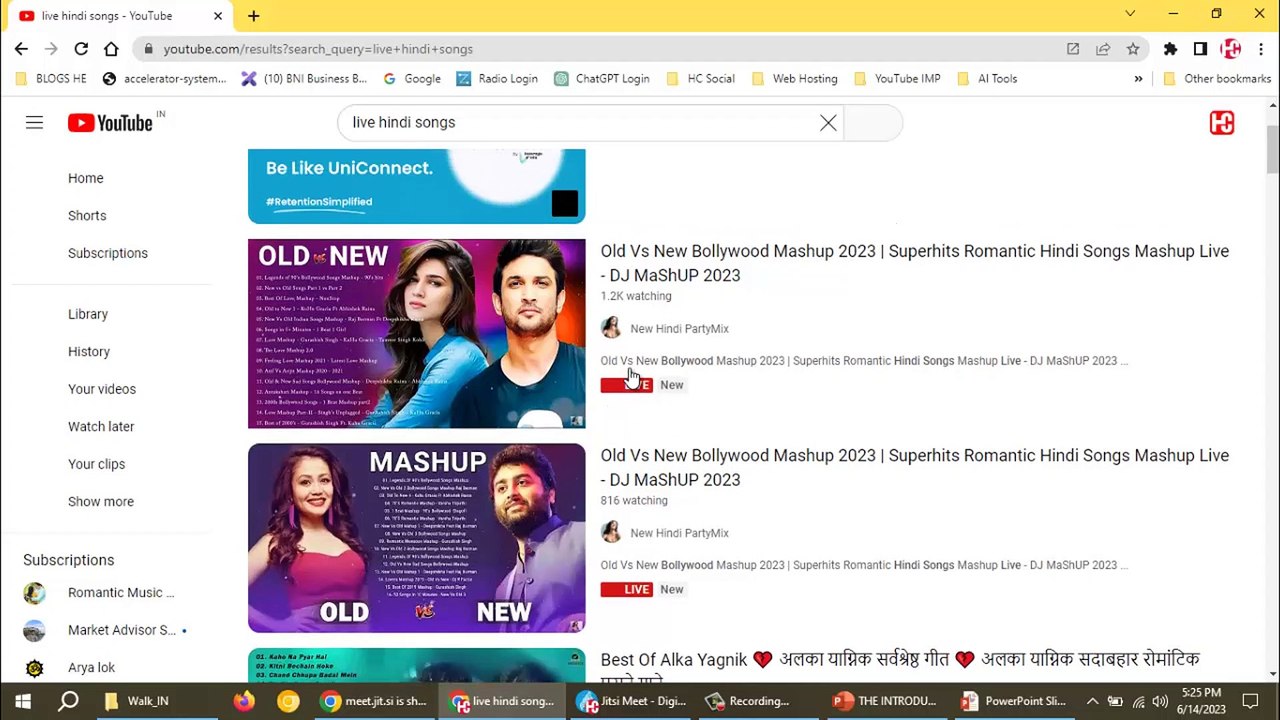Open the 816 watching mashup video title

pos(914,467)
